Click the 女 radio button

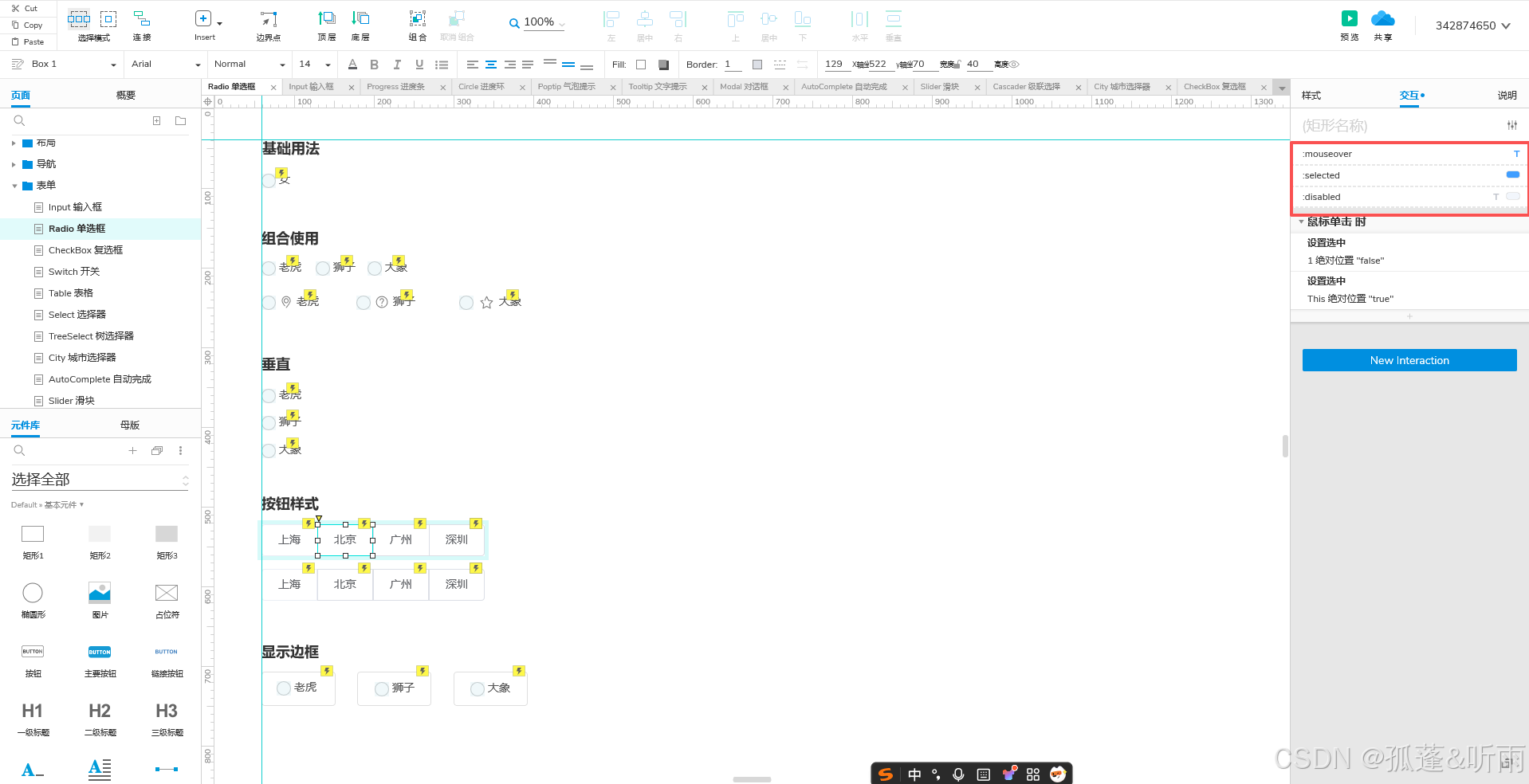269,181
